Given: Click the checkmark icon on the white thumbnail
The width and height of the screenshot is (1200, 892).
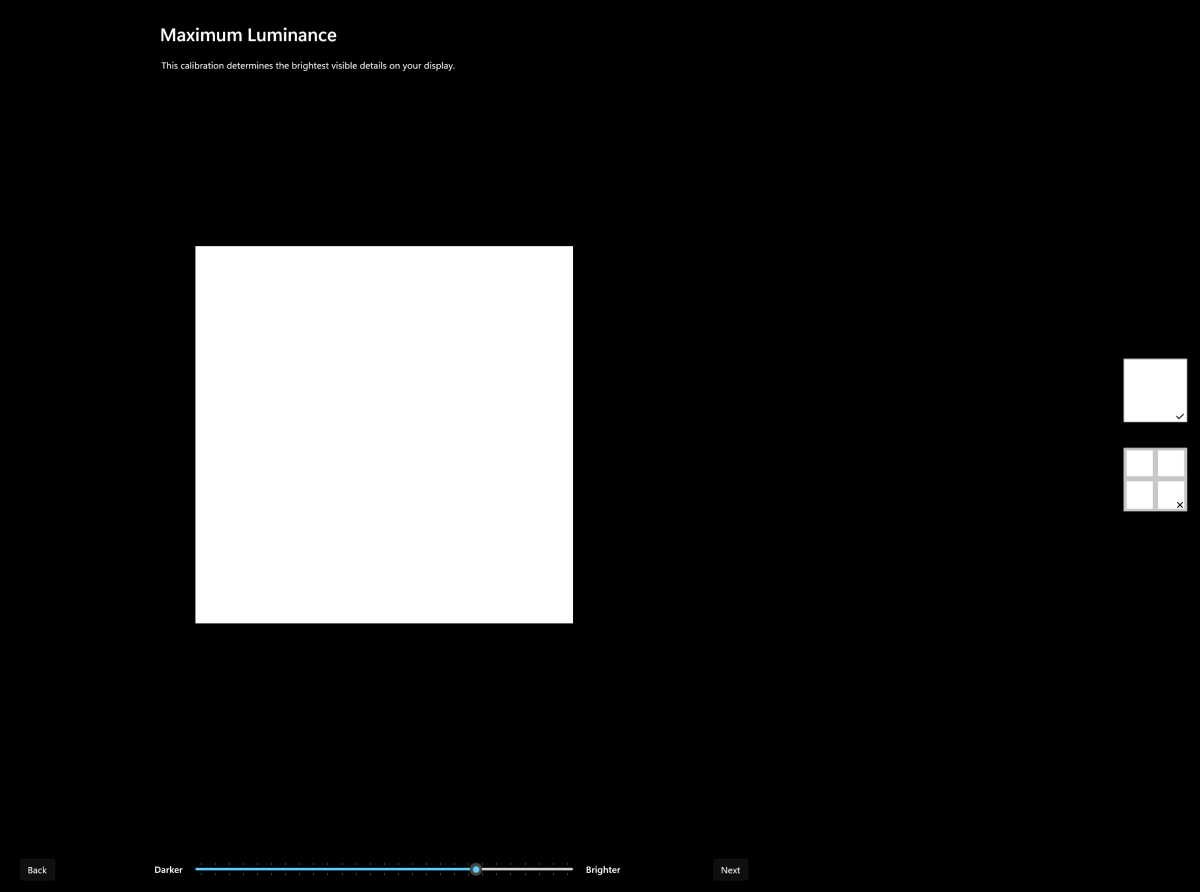Looking at the screenshot, I should 1180,415.
